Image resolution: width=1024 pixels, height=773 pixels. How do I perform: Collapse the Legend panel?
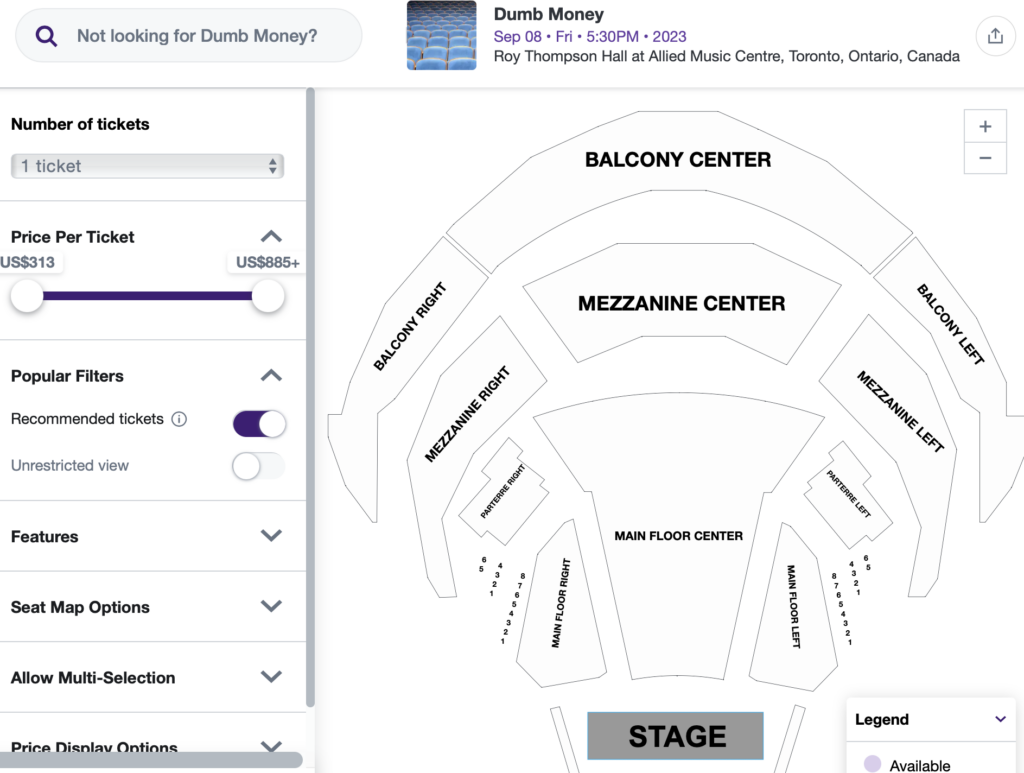(1000, 719)
